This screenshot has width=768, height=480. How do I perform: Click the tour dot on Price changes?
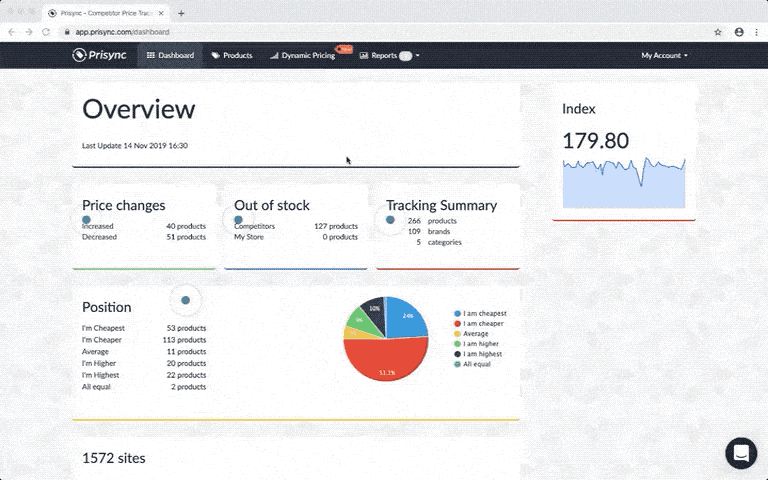pyautogui.click(x=86, y=219)
